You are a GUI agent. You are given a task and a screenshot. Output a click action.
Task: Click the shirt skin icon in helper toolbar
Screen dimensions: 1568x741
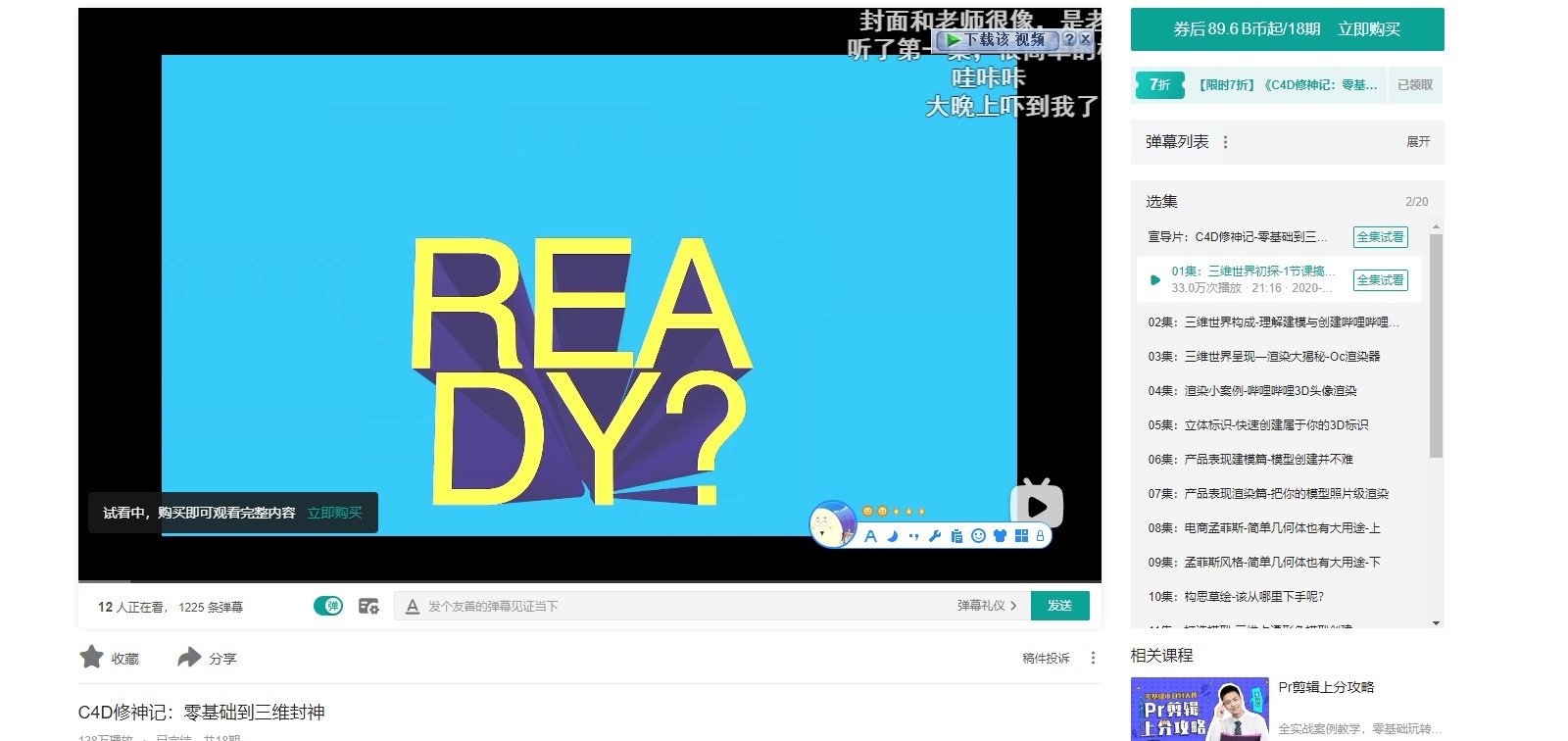[1000, 536]
